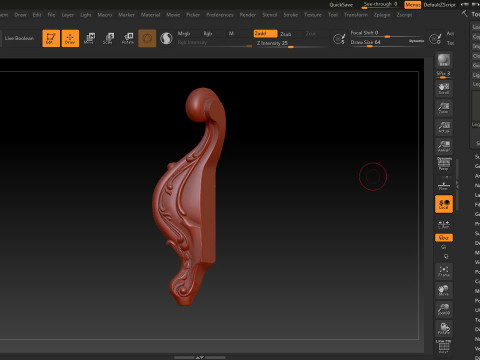Open the Stroke menu
Screen dimensions: 480x360
click(x=291, y=15)
